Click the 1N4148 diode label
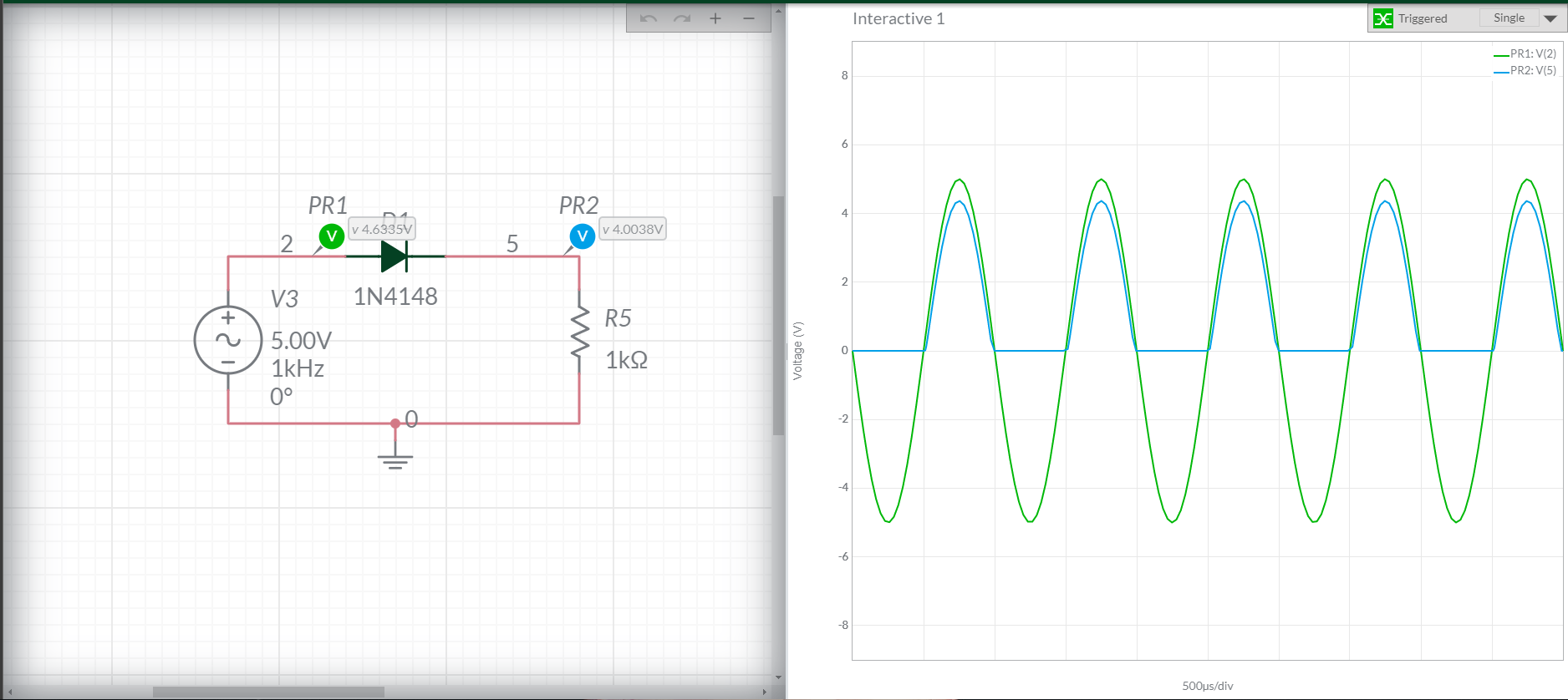Screen dimensions: 1568x700 click(395, 297)
